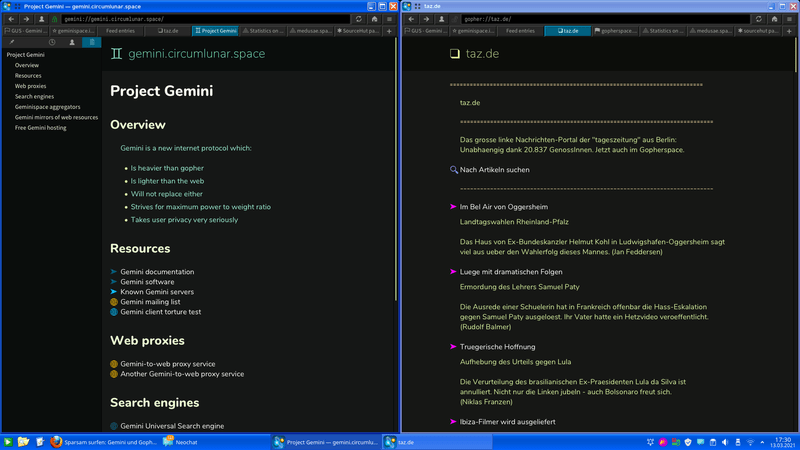This screenshot has width=800, height=450.
Task: Switch to the geminispace.i... tab in the left window
Action: point(73,31)
